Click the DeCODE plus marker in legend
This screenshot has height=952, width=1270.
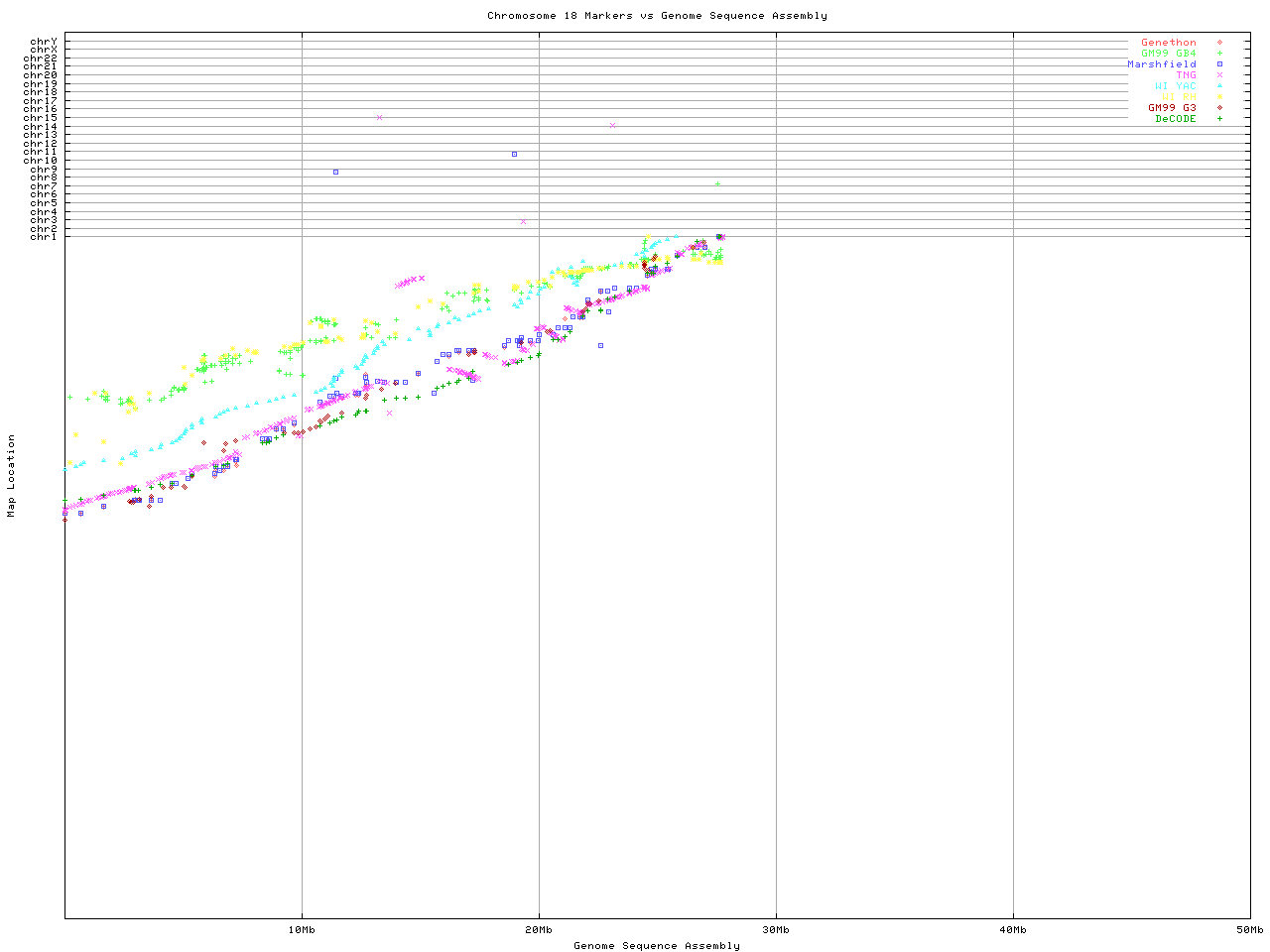pyautogui.click(x=1219, y=119)
